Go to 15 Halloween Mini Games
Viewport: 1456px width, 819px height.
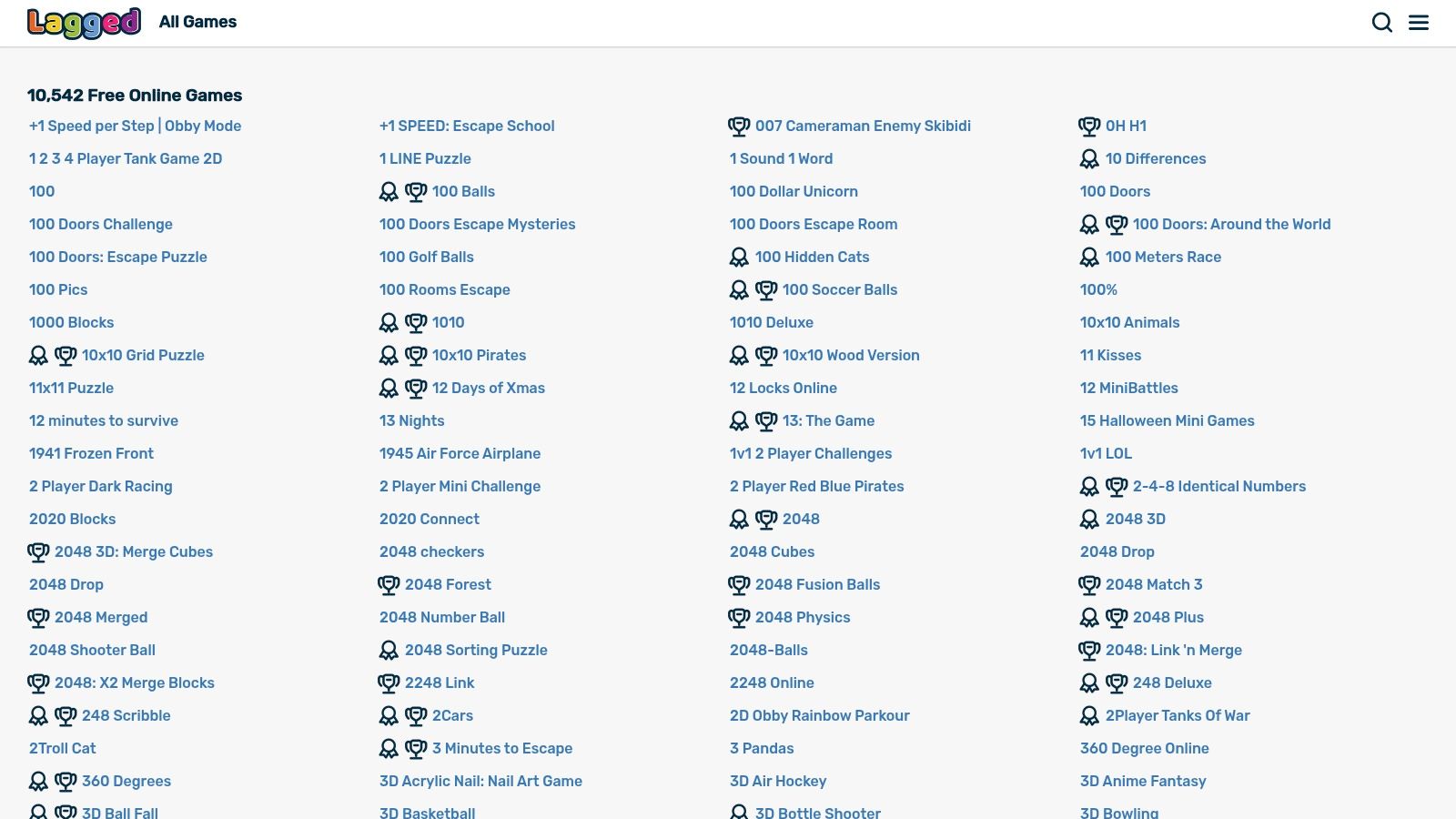1167,420
